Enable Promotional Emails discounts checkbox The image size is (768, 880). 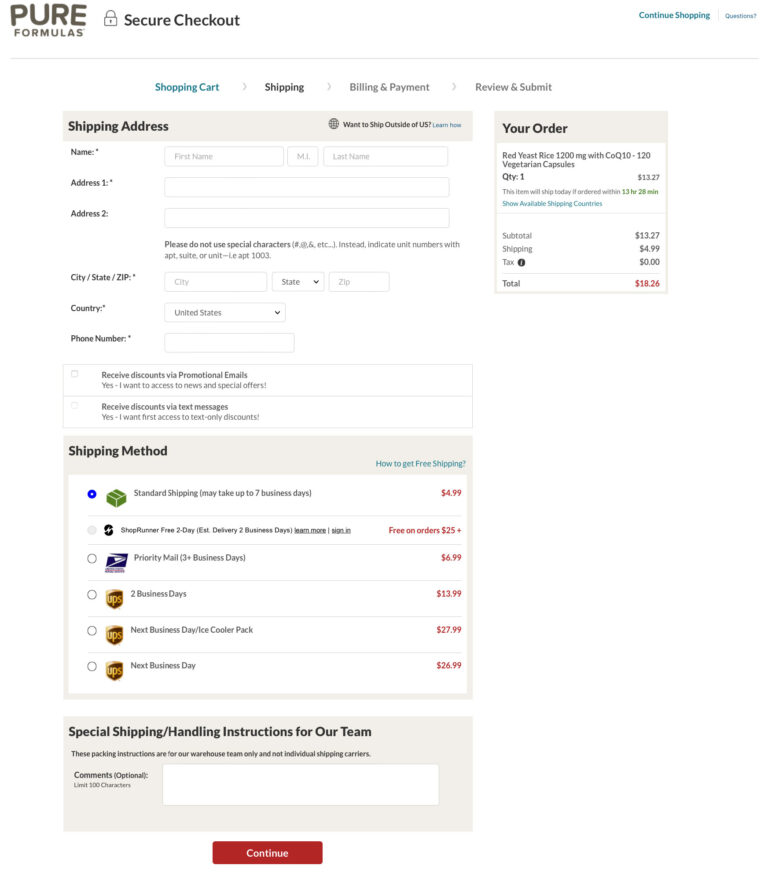click(x=74, y=374)
